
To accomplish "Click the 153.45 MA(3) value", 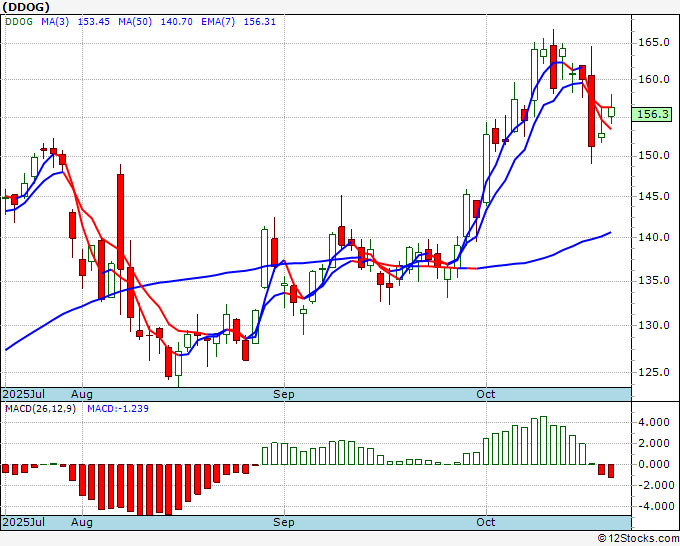I will [x=93, y=22].
